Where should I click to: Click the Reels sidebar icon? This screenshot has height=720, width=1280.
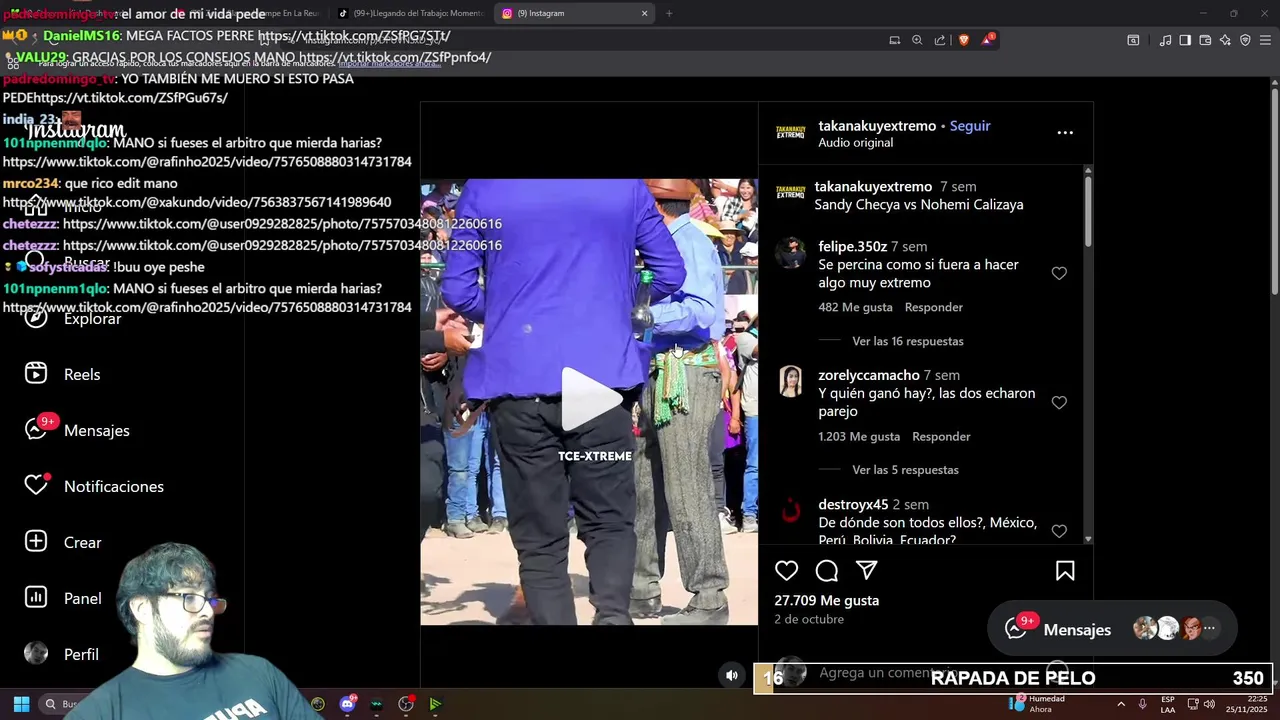(36, 374)
